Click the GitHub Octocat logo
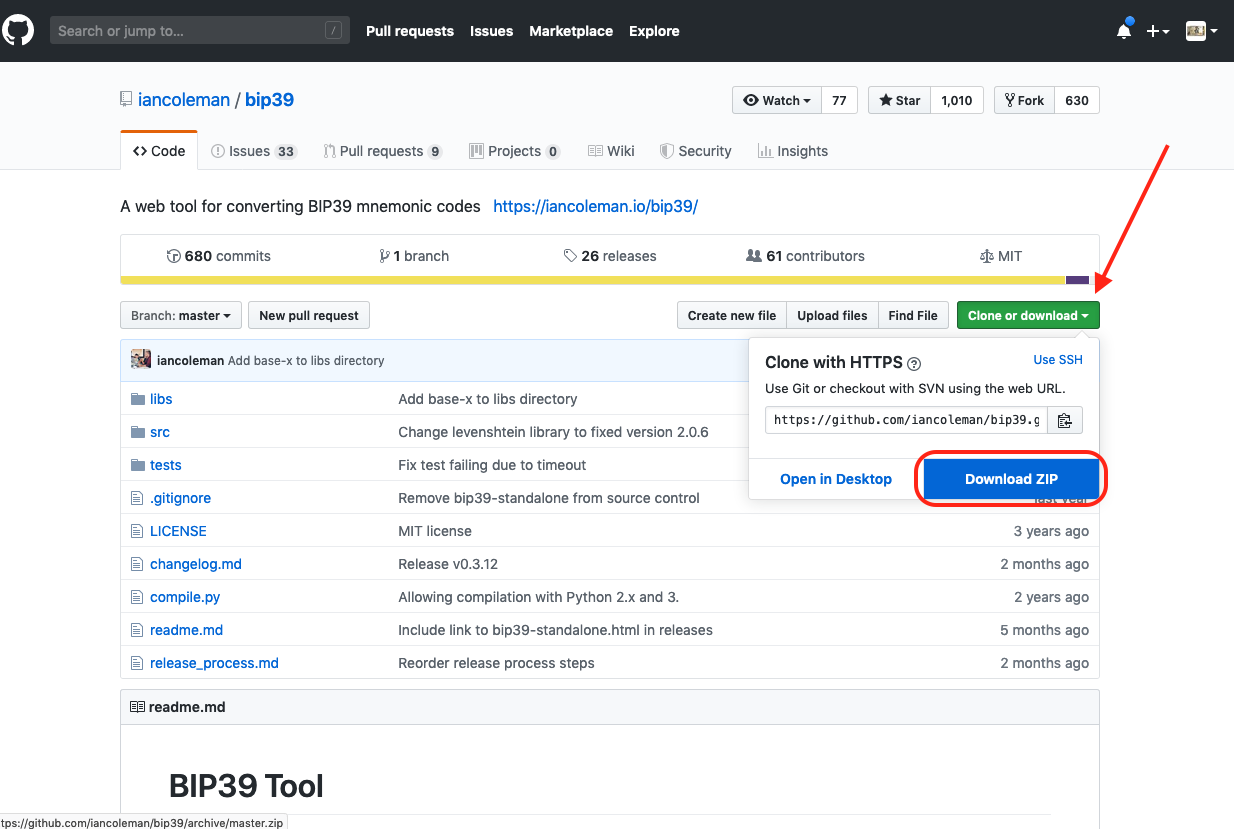Image resolution: width=1234 pixels, height=829 pixels. pyautogui.click(x=18, y=31)
